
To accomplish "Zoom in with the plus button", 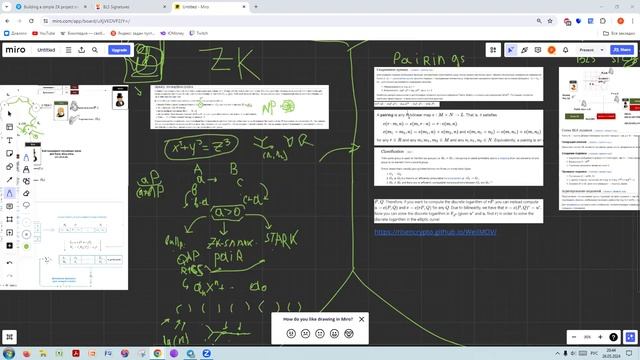I will (x=600, y=337).
